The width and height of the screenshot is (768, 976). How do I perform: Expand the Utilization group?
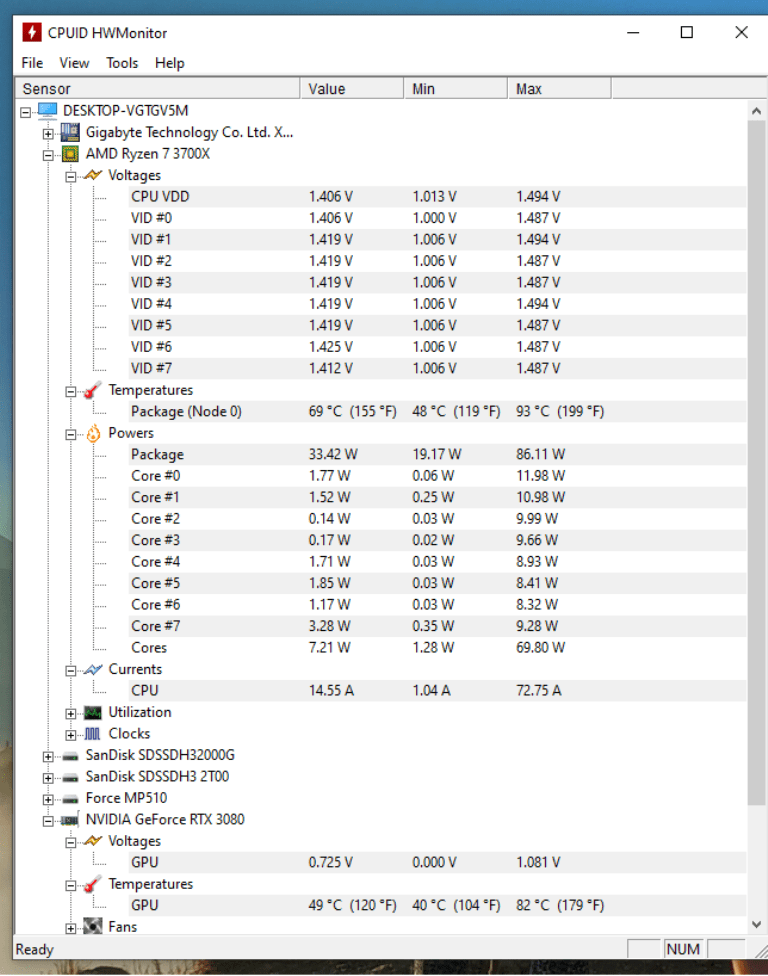click(x=71, y=714)
